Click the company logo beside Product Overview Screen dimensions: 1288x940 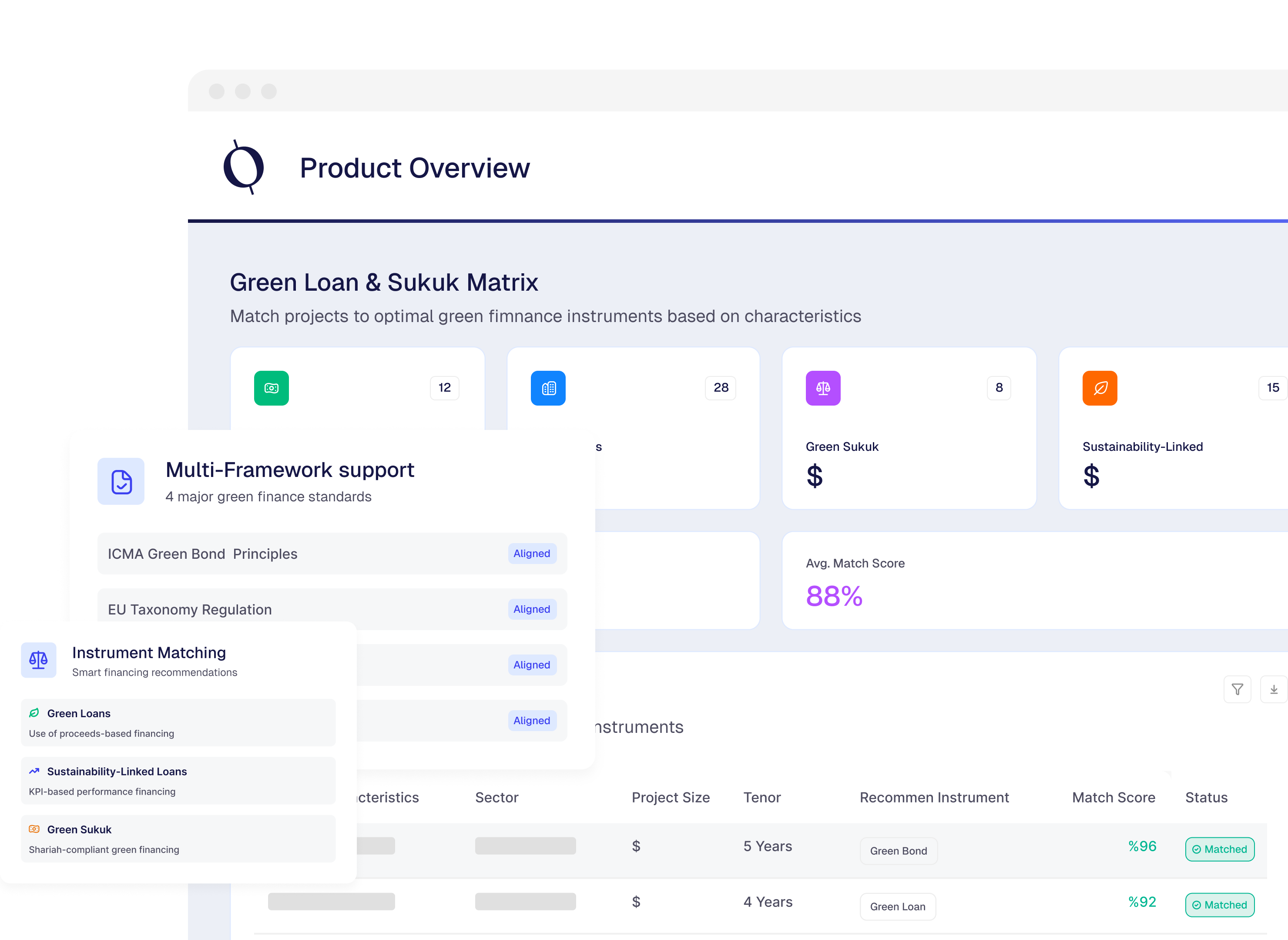pos(244,167)
